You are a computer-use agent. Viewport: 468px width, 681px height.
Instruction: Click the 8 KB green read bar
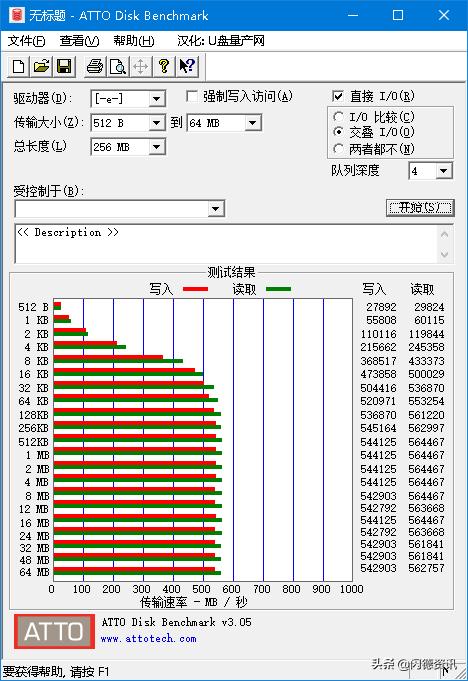118,361
